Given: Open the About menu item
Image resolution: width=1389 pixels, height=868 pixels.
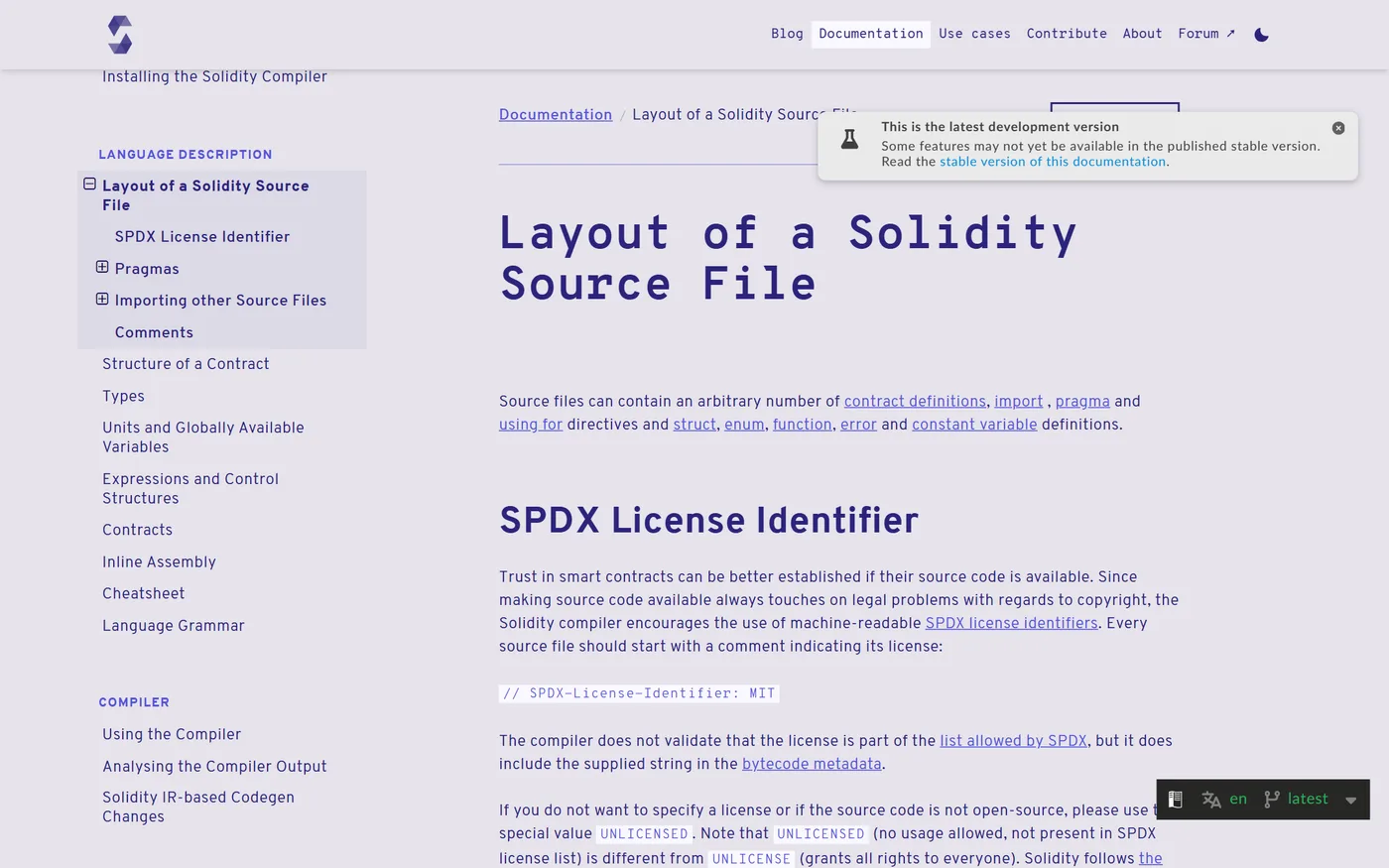Looking at the screenshot, I should pos(1142,34).
